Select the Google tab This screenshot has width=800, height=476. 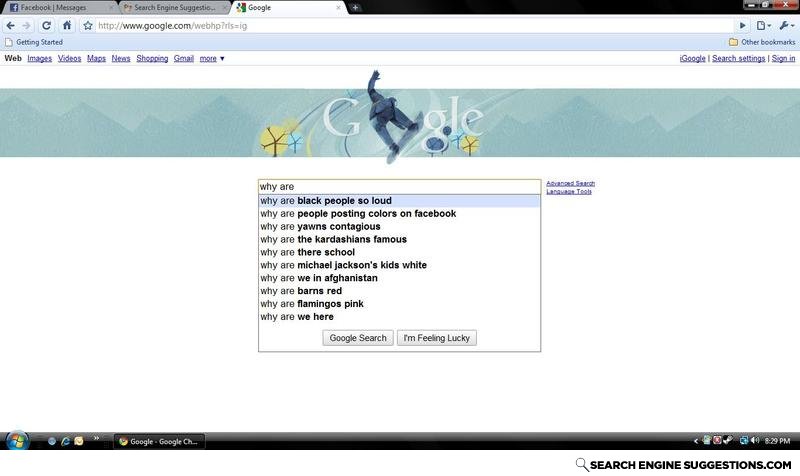click(x=288, y=8)
